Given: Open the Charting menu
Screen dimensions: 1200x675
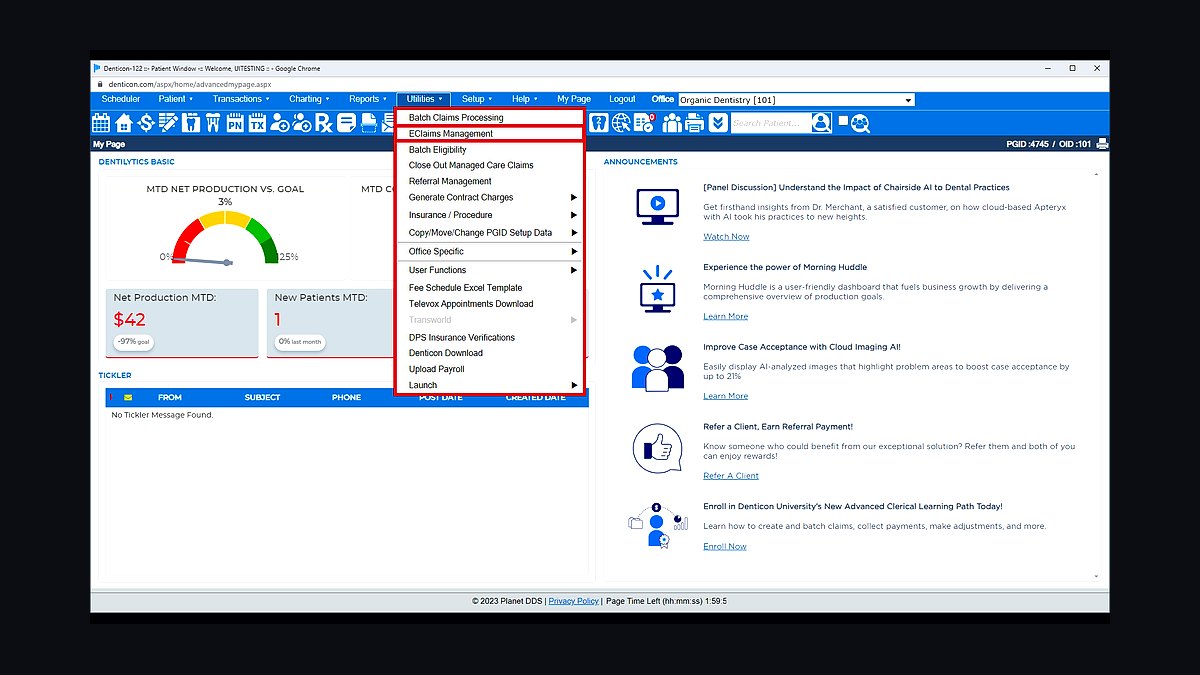Looking at the screenshot, I should pyautogui.click(x=310, y=99).
